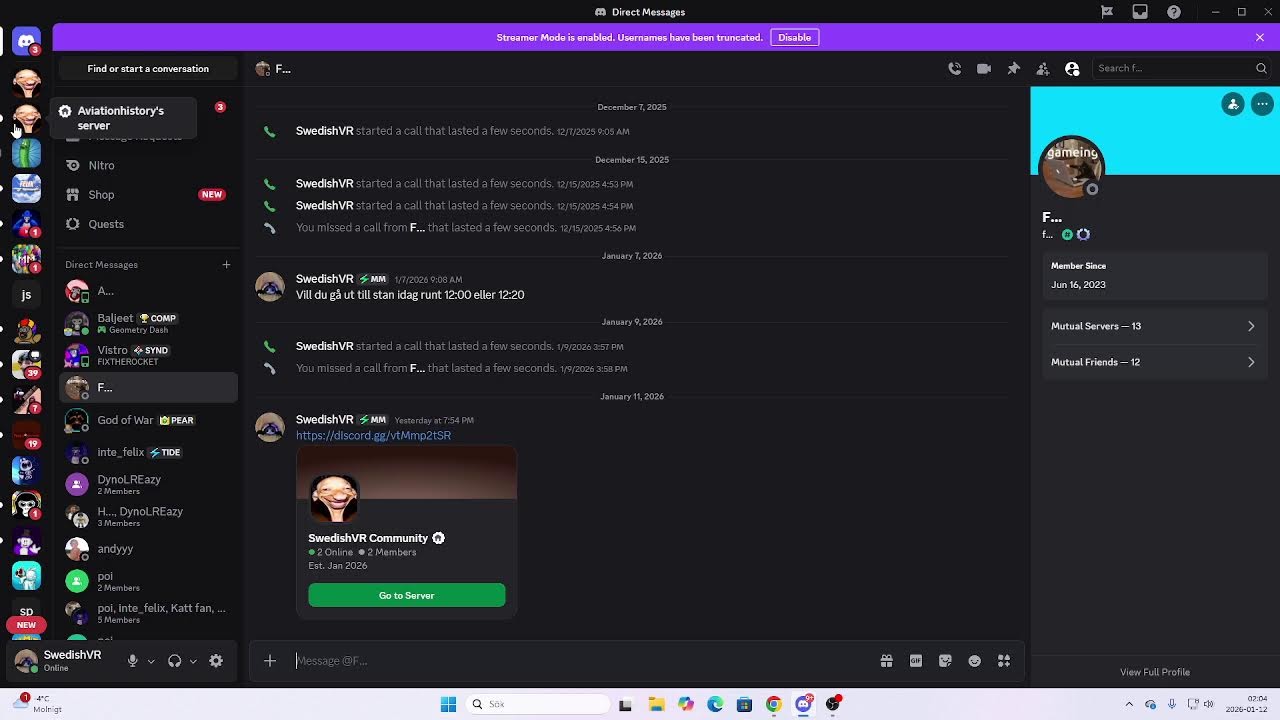The image size is (1280, 720).
Task: Click the message text input field
Action: (580, 661)
